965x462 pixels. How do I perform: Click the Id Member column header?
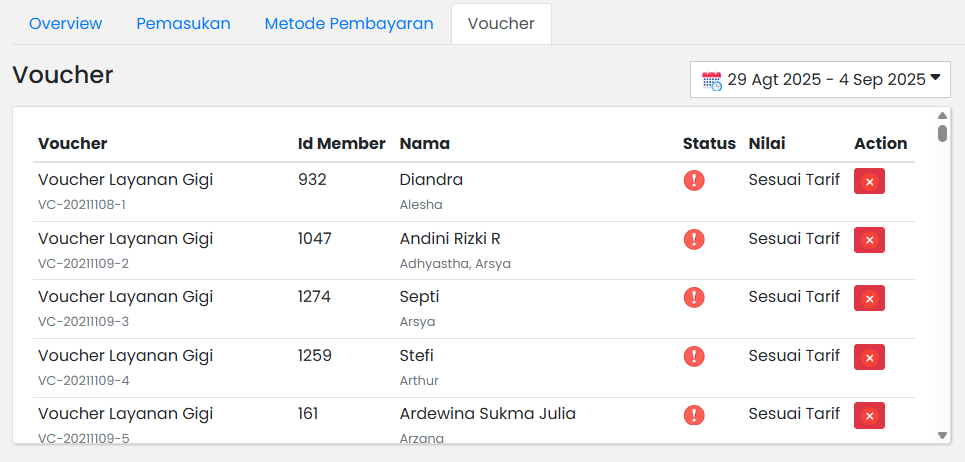(341, 143)
